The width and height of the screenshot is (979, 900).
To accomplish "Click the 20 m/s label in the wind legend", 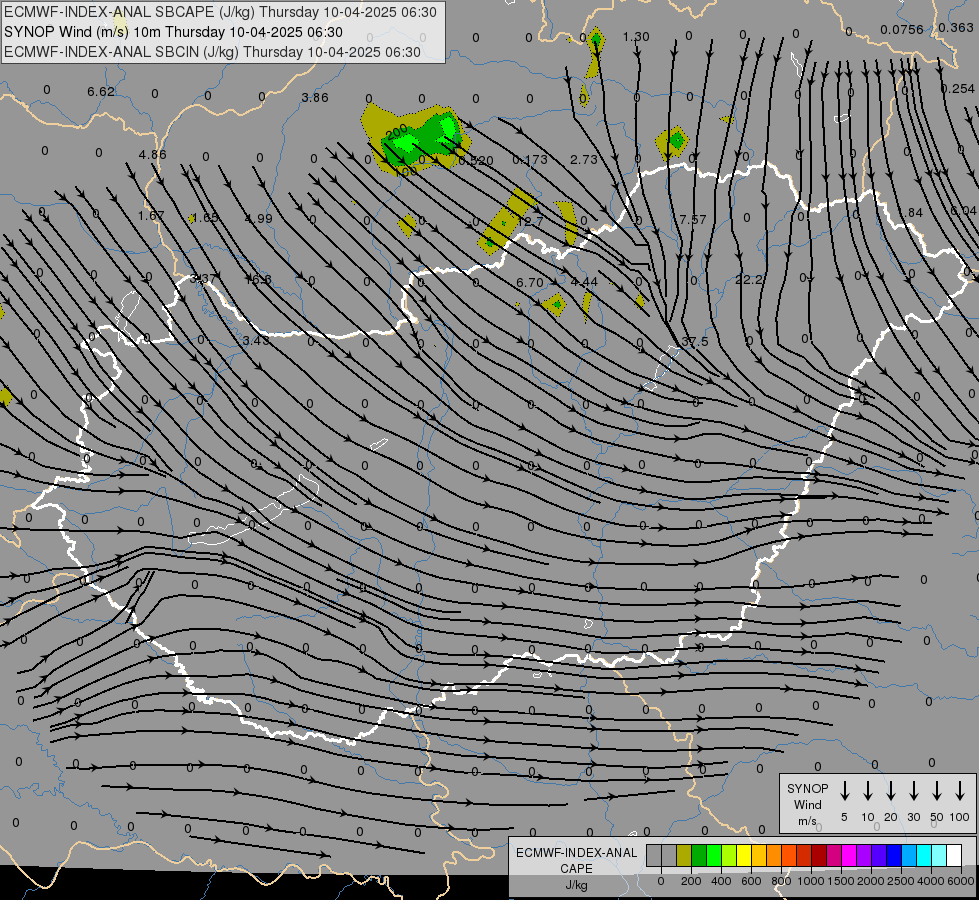I will pos(891,817).
